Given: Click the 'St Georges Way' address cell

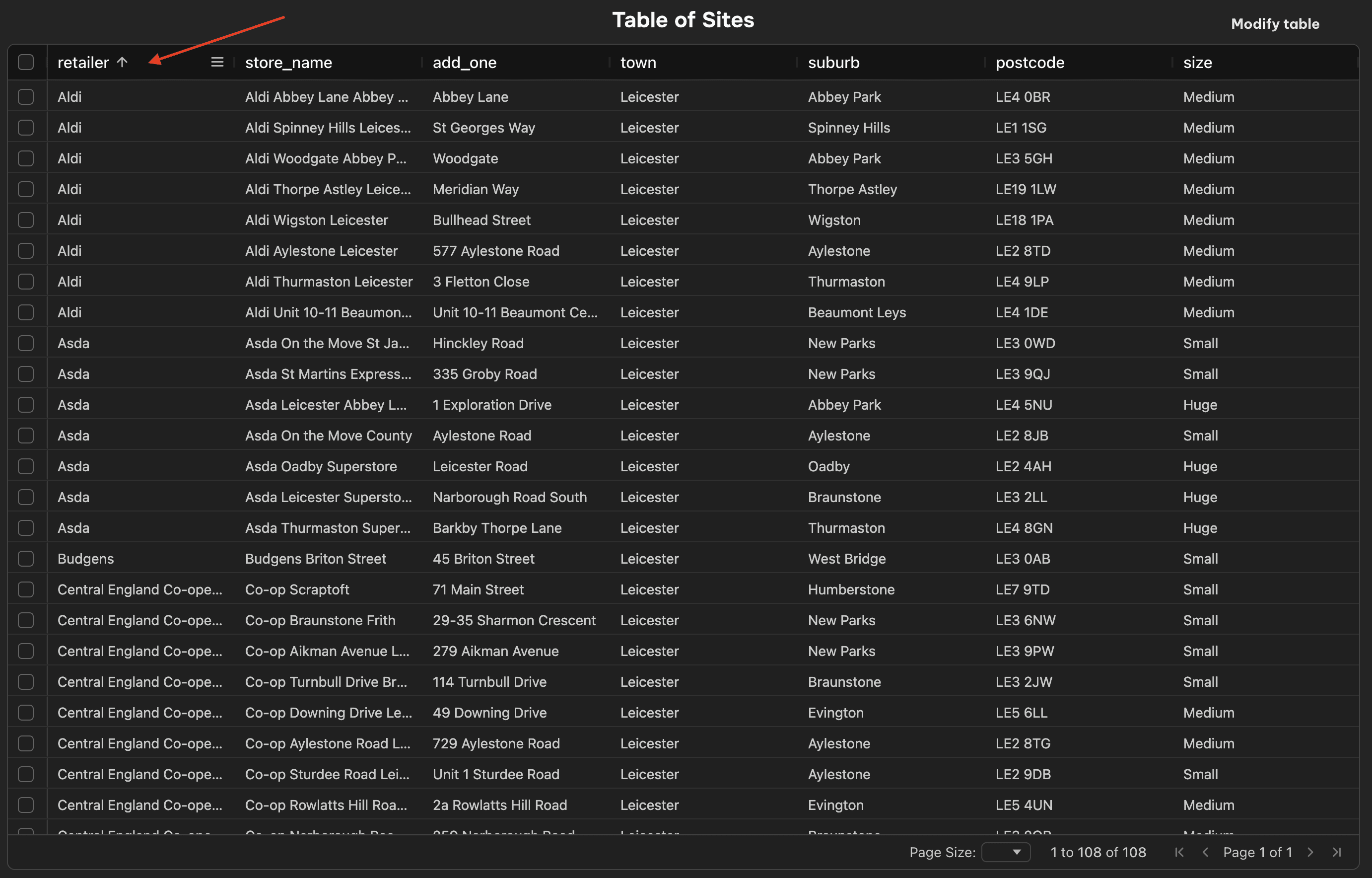Looking at the screenshot, I should (x=484, y=128).
